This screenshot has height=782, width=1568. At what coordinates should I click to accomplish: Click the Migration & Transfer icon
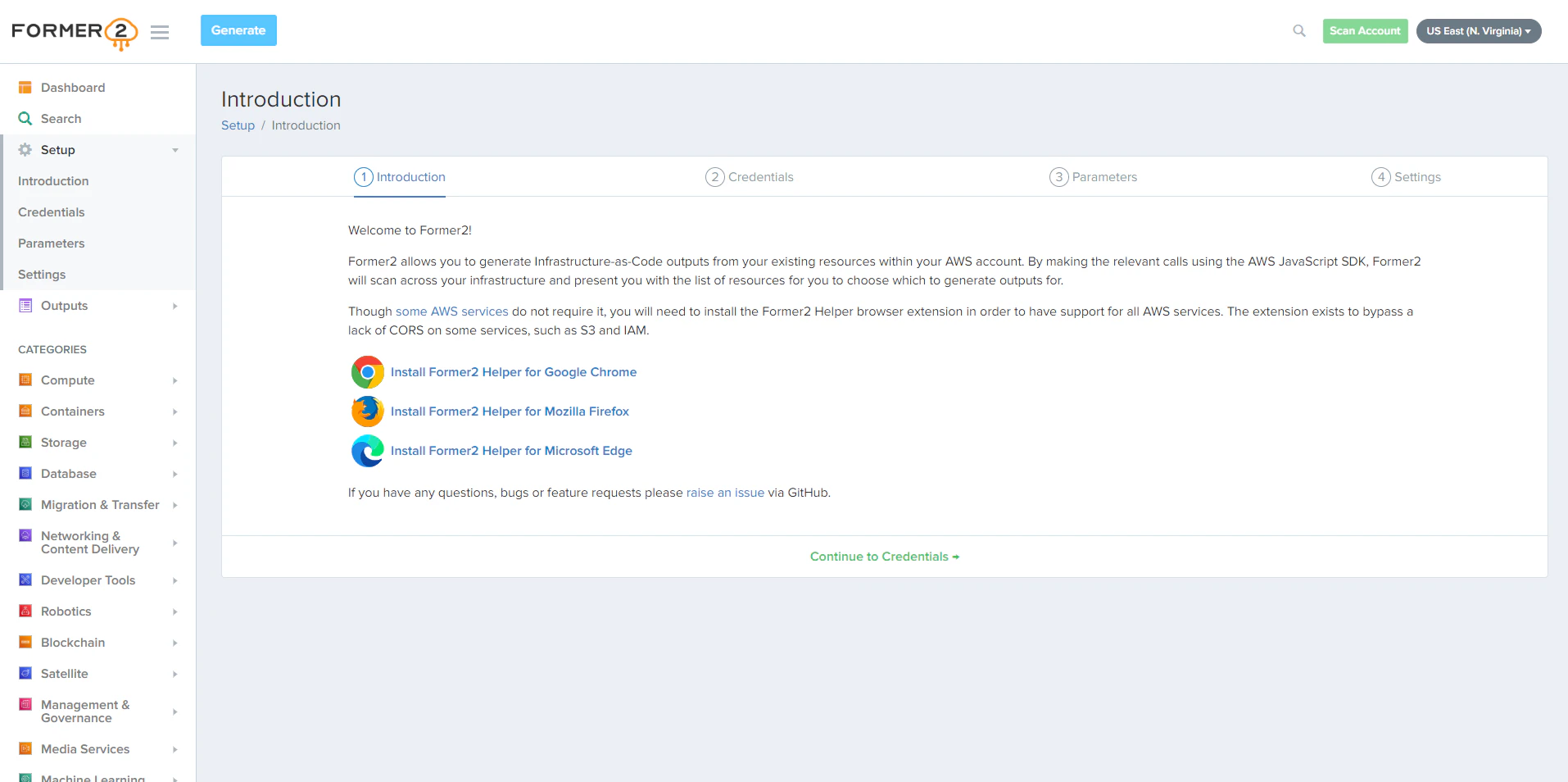pos(25,505)
